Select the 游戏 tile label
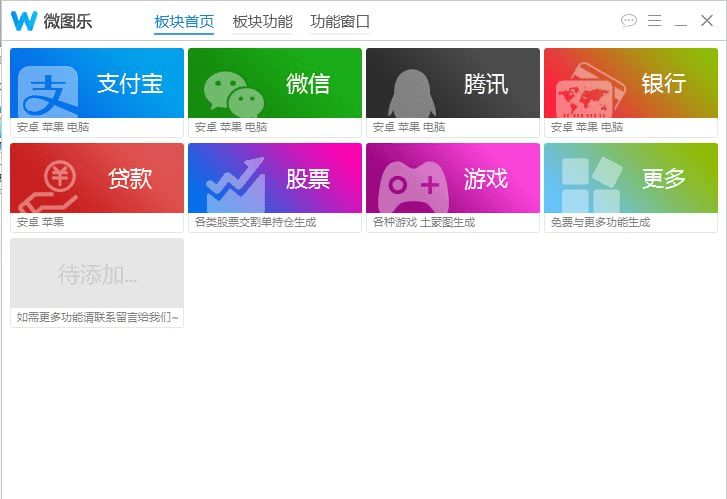 pyautogui.click(x=486, y=179)
